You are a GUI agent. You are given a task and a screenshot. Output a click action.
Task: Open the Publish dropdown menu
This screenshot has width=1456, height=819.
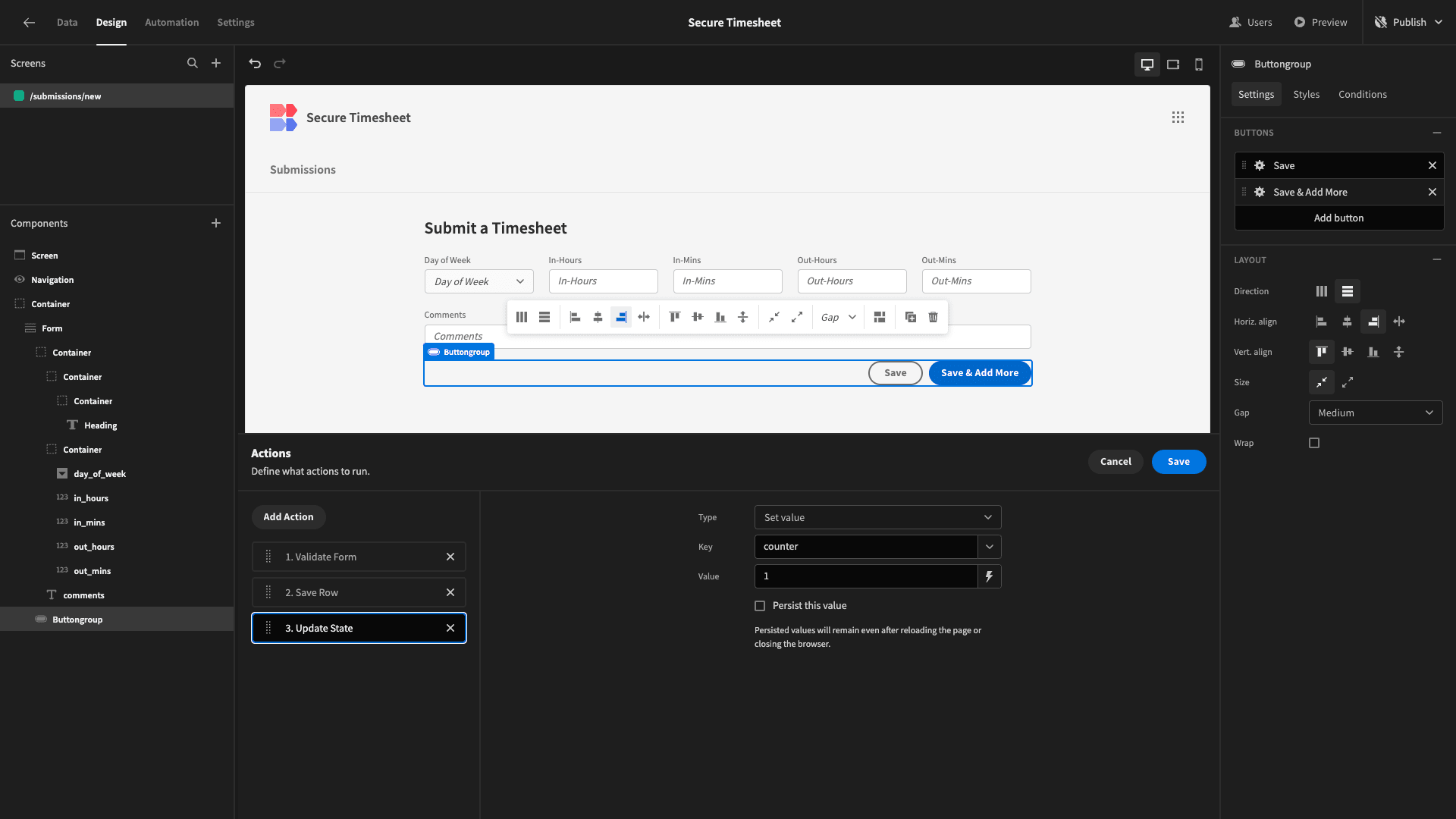point(1409,23)
